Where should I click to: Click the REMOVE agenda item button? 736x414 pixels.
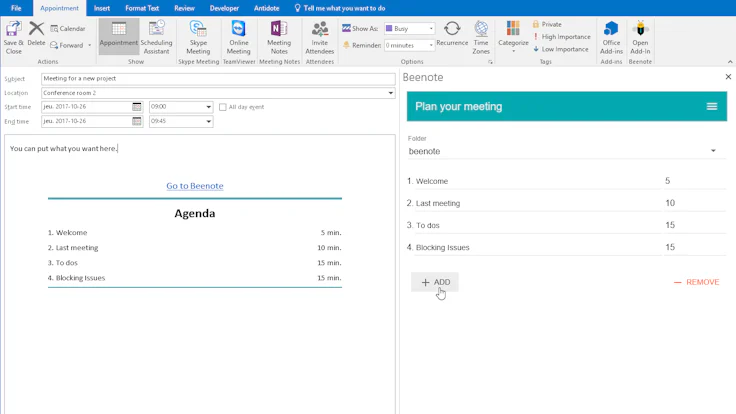[697, 282]
